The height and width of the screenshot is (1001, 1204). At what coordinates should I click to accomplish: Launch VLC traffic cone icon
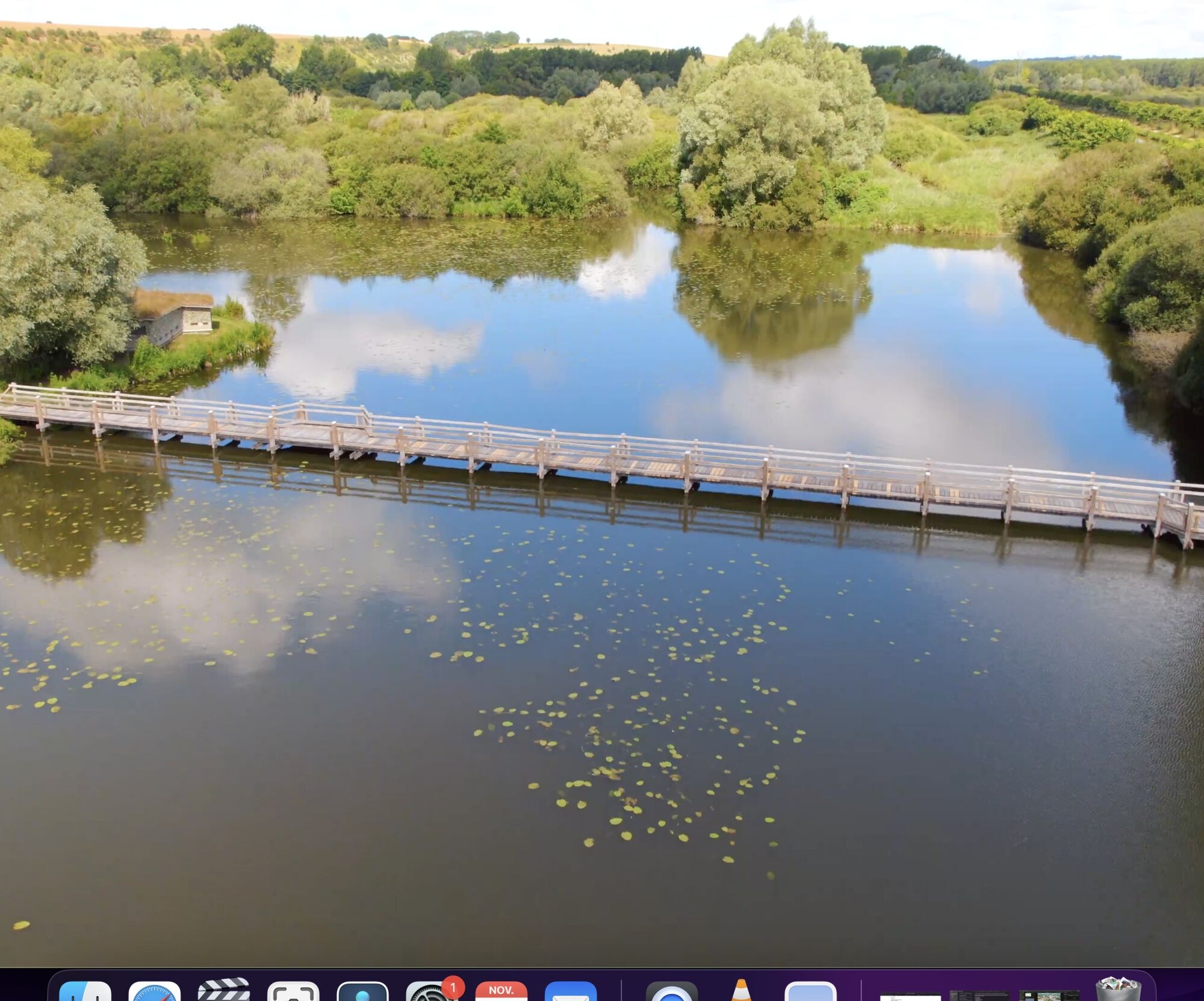(741, 991)
